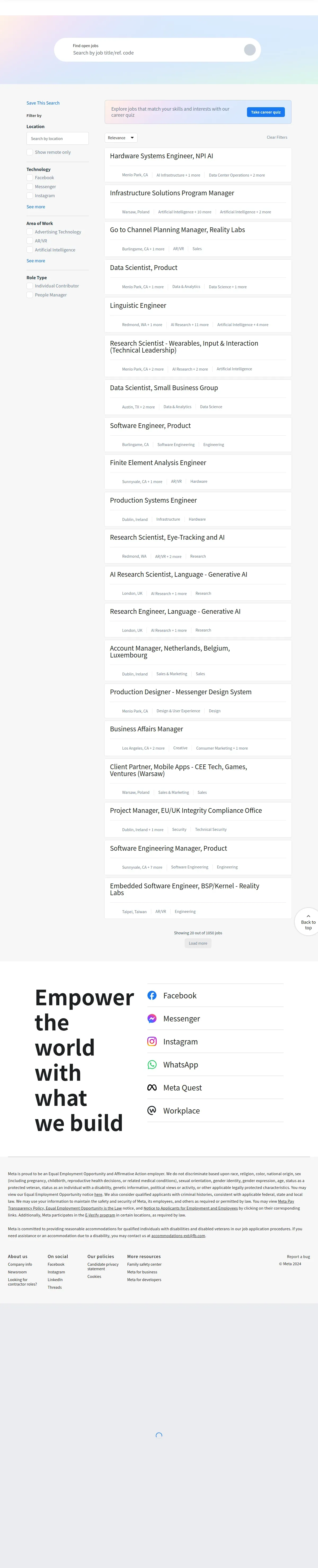Click Back to top arrow button
318x1568 pixels.
308,922
